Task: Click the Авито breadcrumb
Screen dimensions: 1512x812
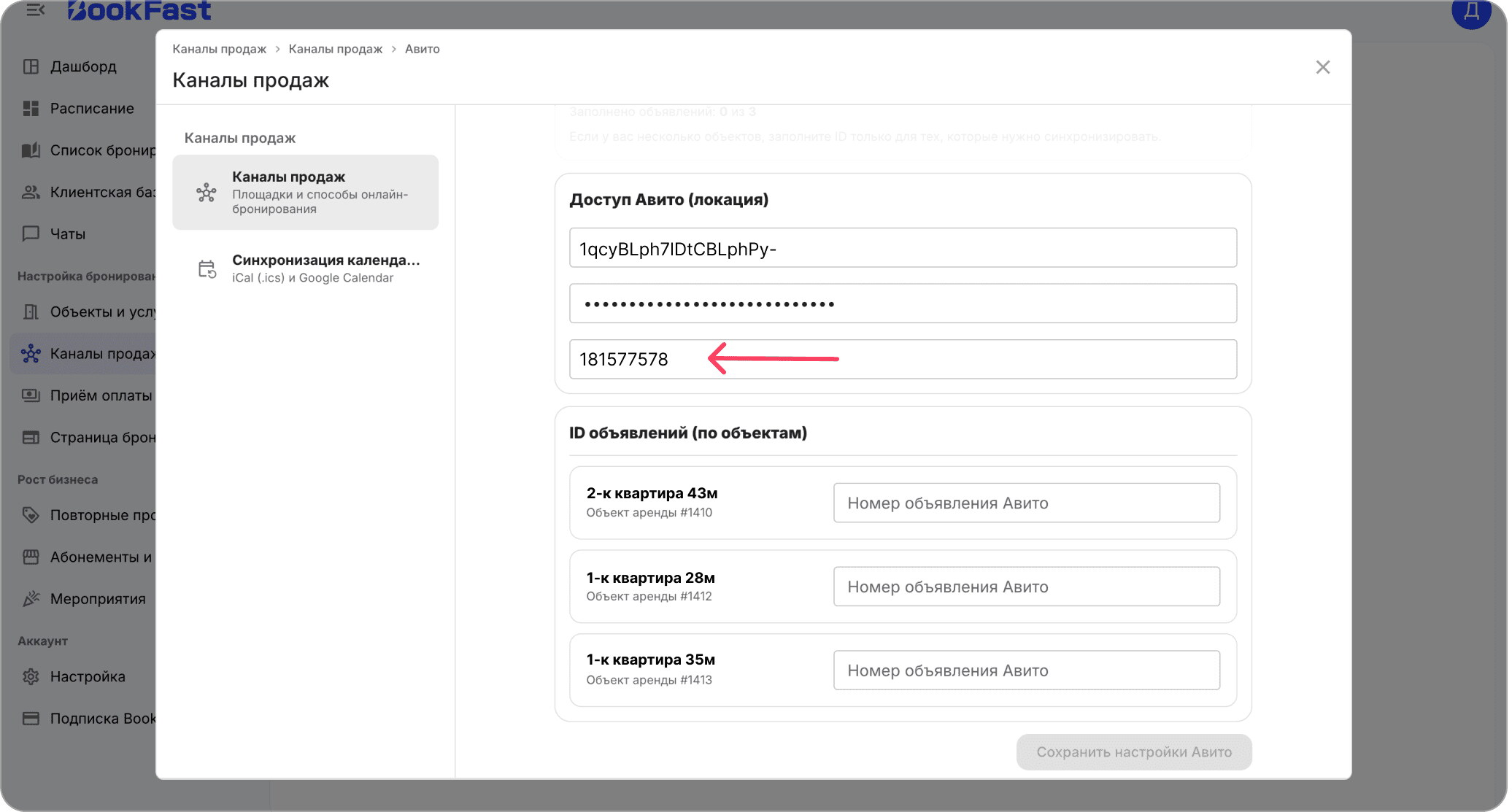Action: [423, 49]
